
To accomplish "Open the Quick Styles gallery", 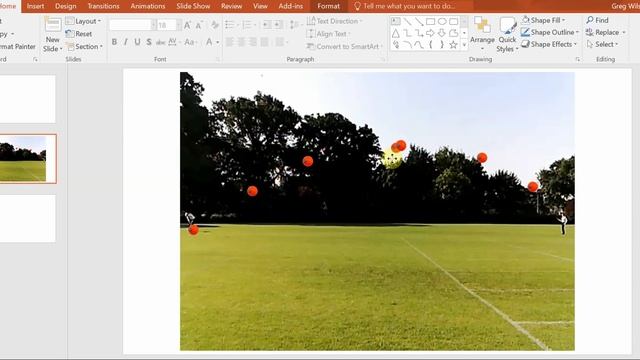I will coord(507,34).
